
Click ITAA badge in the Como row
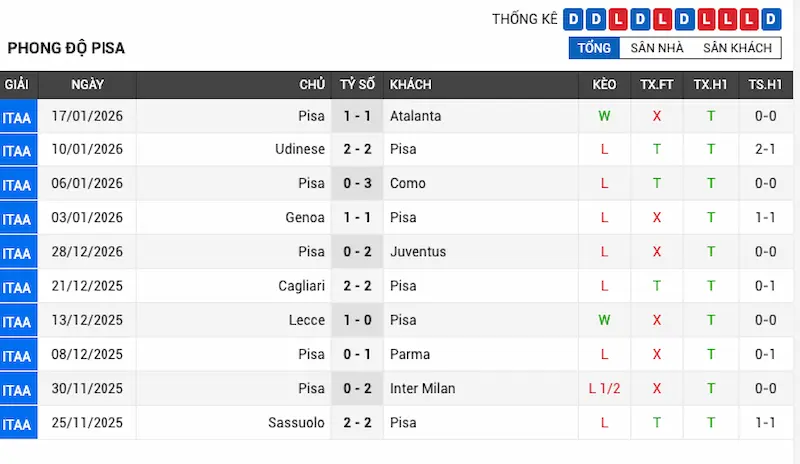coord(17,185)
